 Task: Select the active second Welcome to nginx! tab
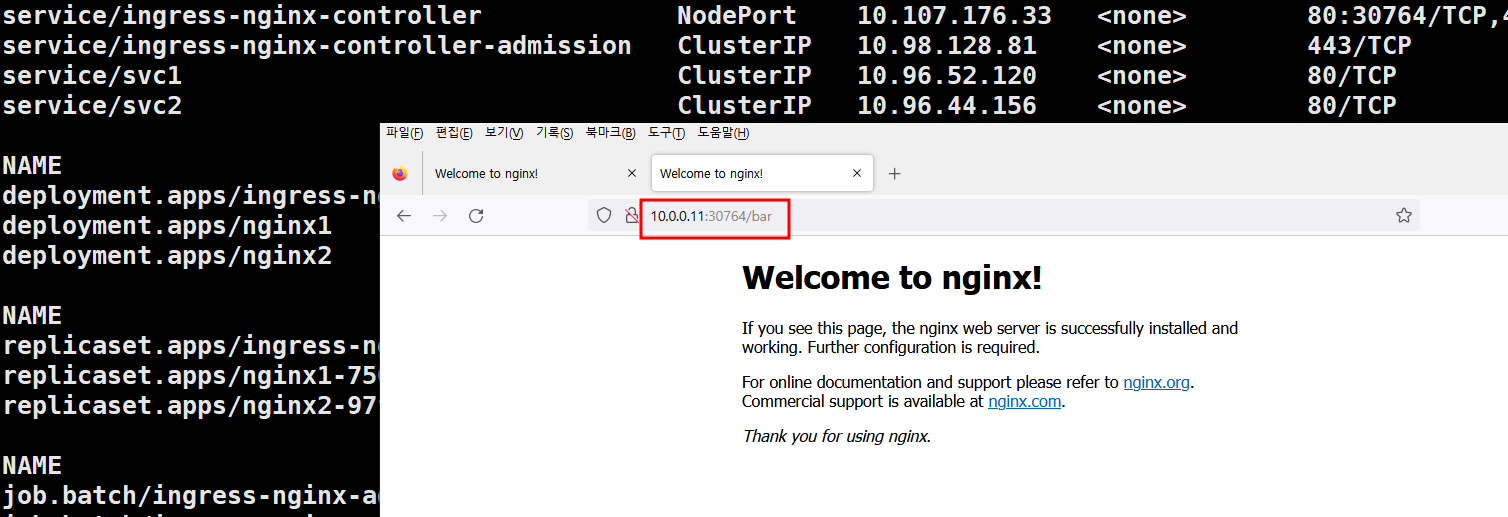(x=762, y=173)
